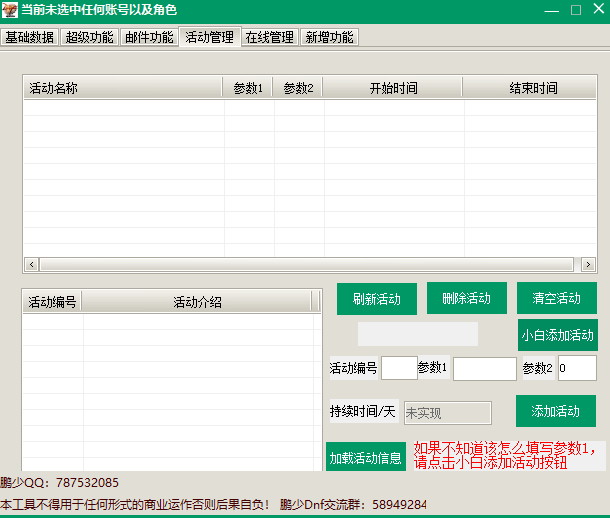The image size is (610, 518).
Task: Open the 邮件功能 tab
Action: [x=149, y=37]
